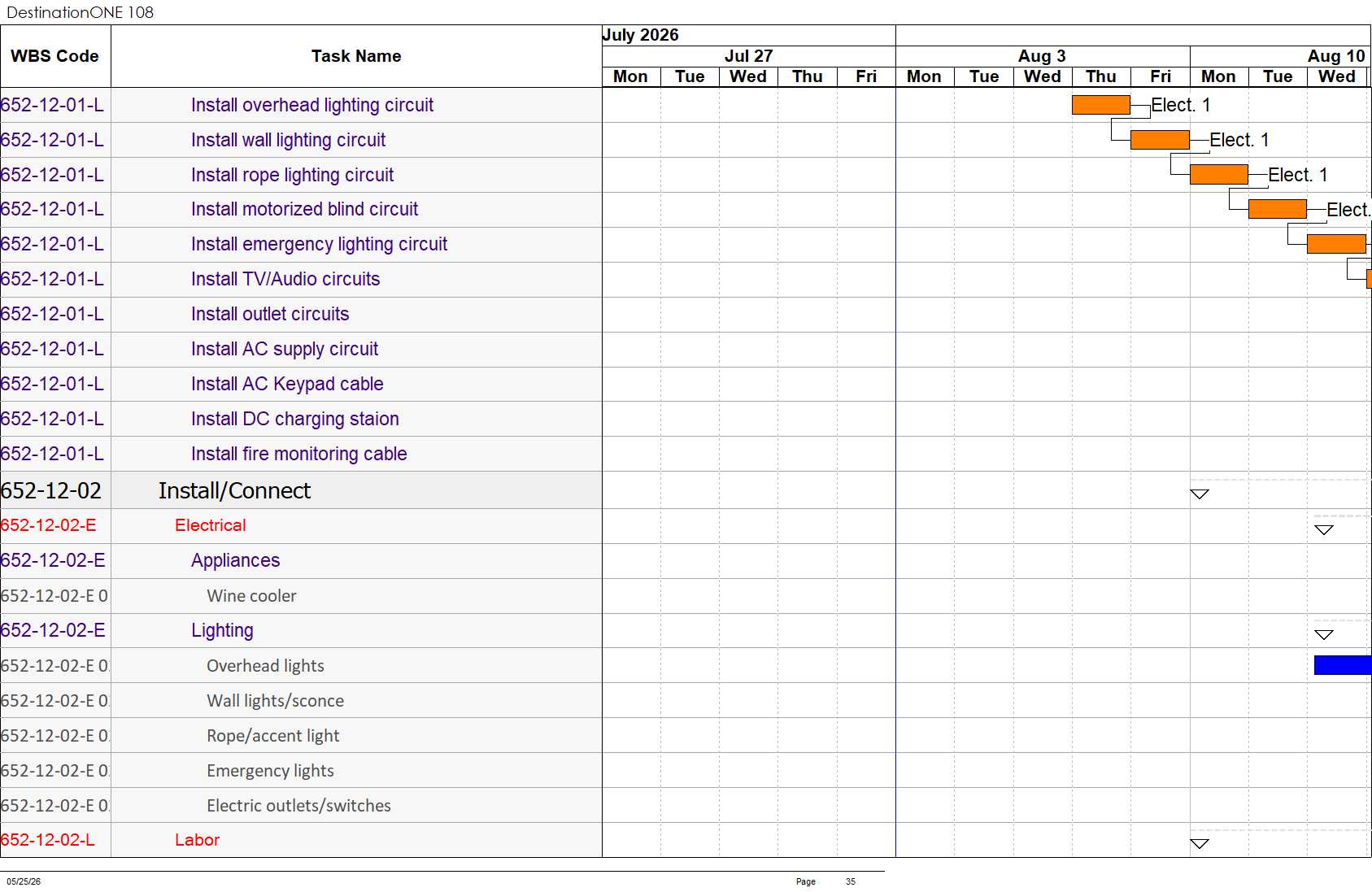Click the Lighting summary triangle marker
This screenshot has width=1372, height=892.
click(x=1324, y=634)
